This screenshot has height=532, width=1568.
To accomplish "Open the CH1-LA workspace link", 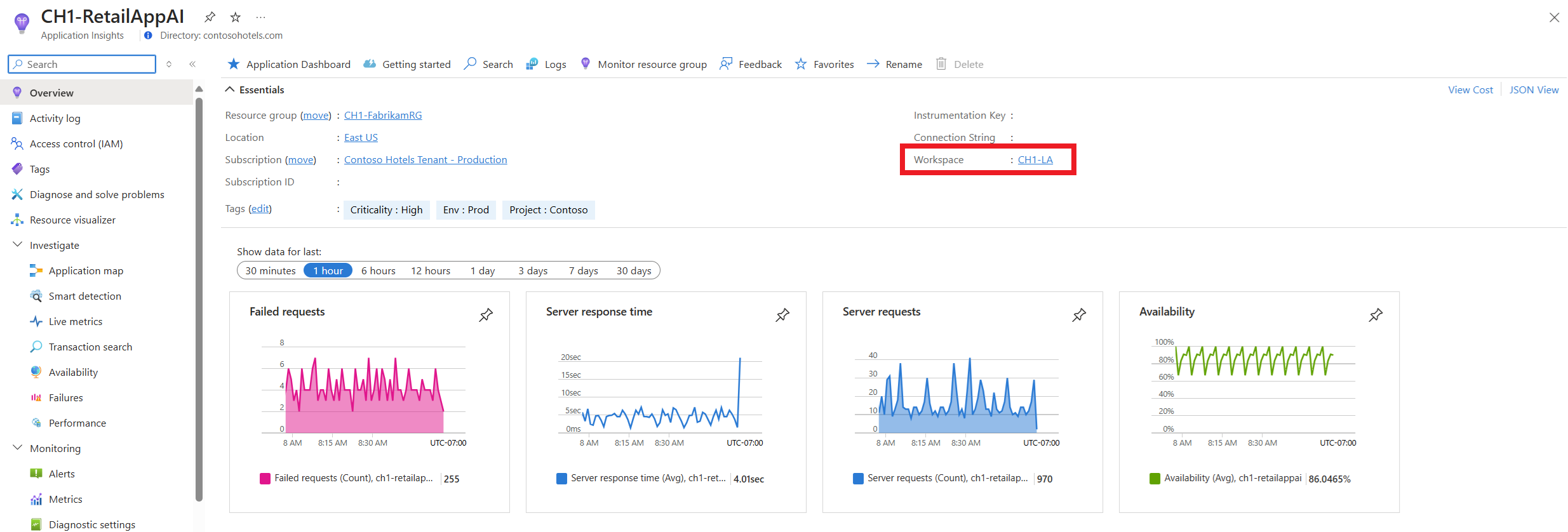I will point(1035,159).
